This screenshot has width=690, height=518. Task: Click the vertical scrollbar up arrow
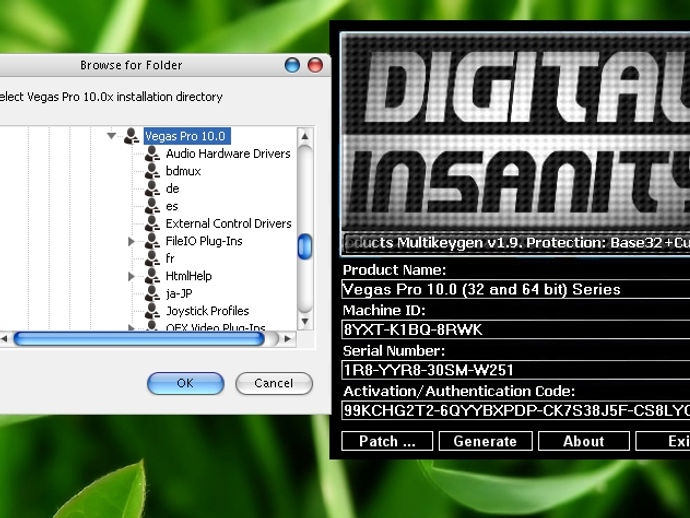pyautogui.click(x=305, y=136)
